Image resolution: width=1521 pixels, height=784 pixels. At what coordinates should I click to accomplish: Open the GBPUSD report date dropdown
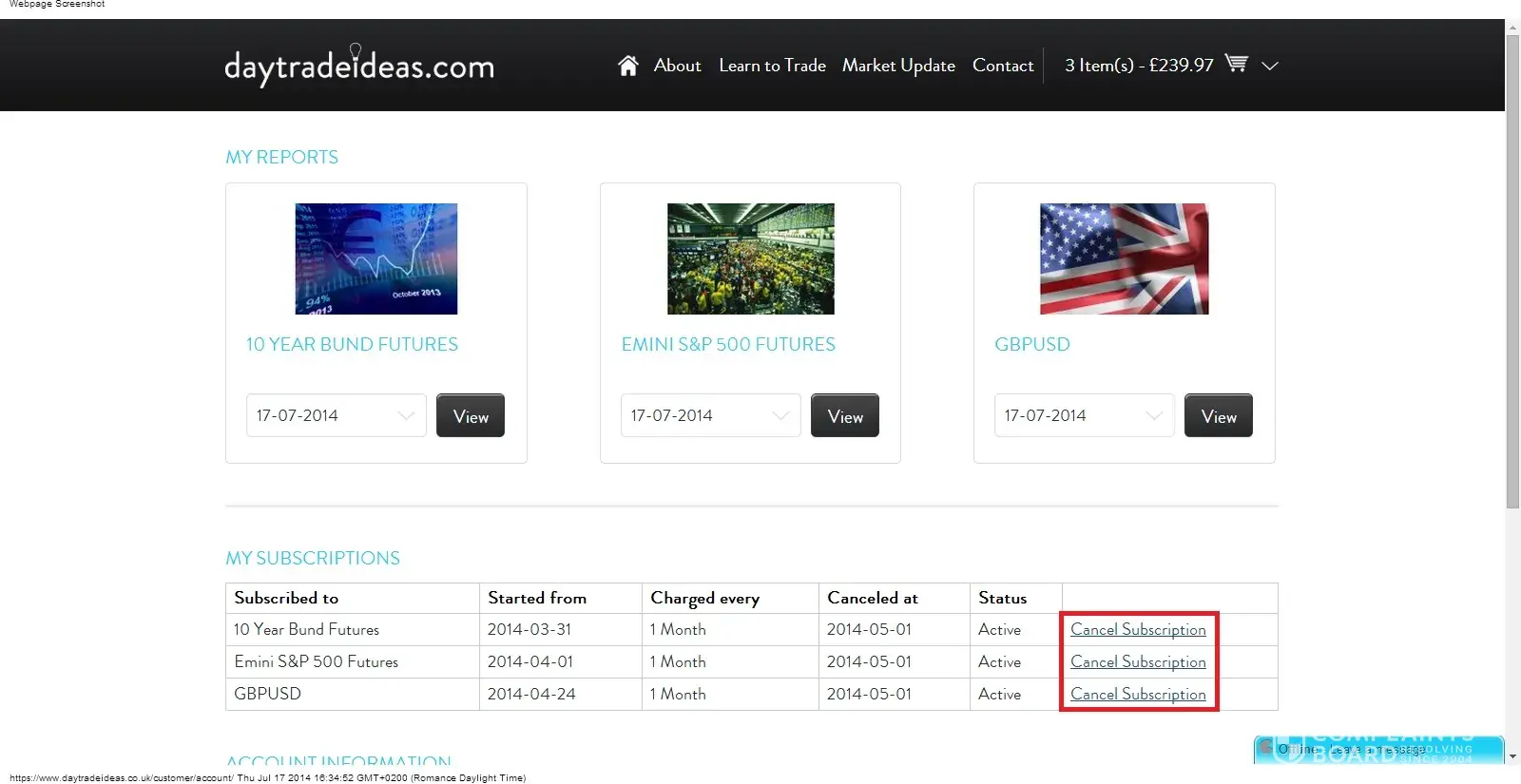[1084, 415]
